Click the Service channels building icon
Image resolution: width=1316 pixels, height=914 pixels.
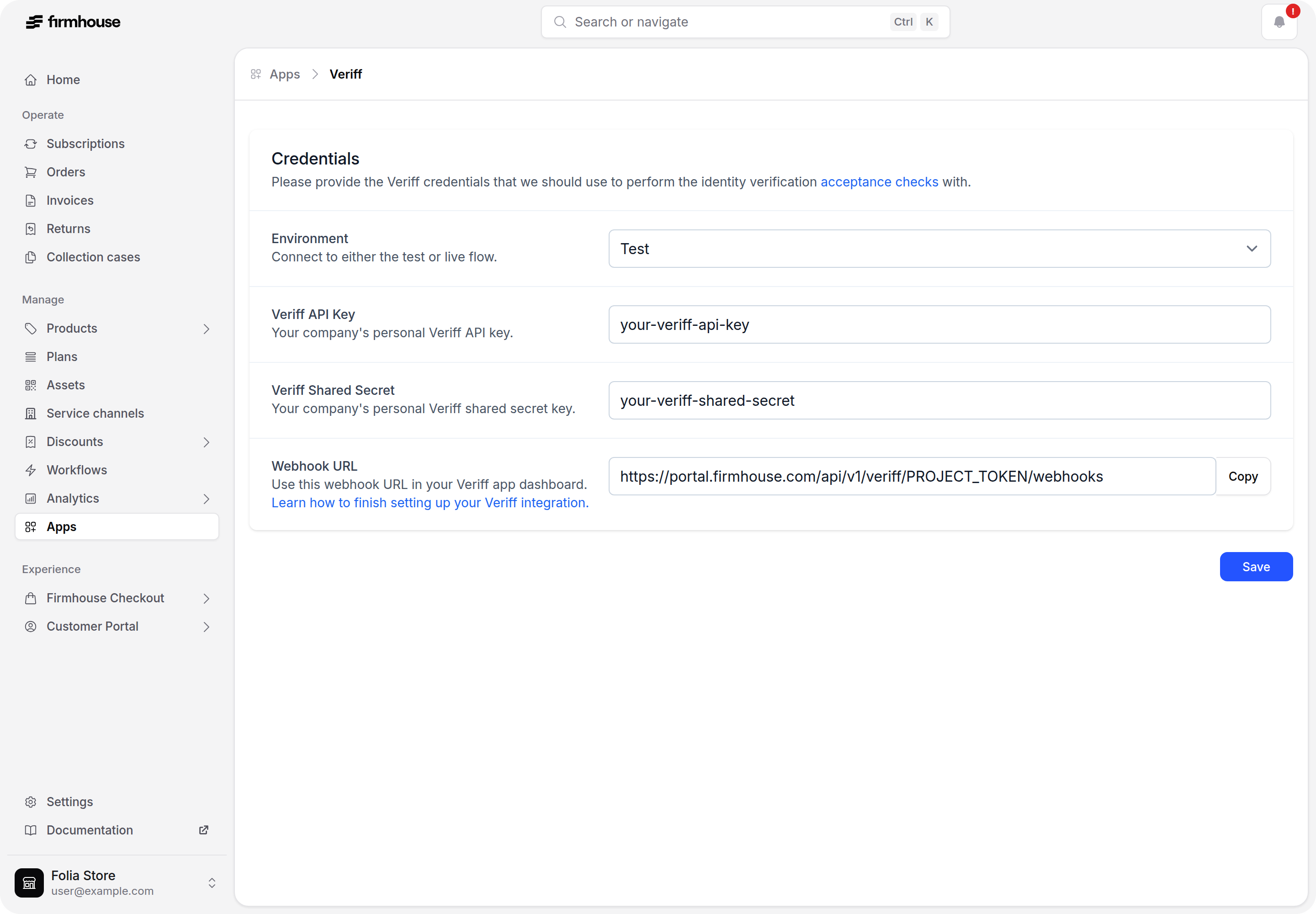31,414
